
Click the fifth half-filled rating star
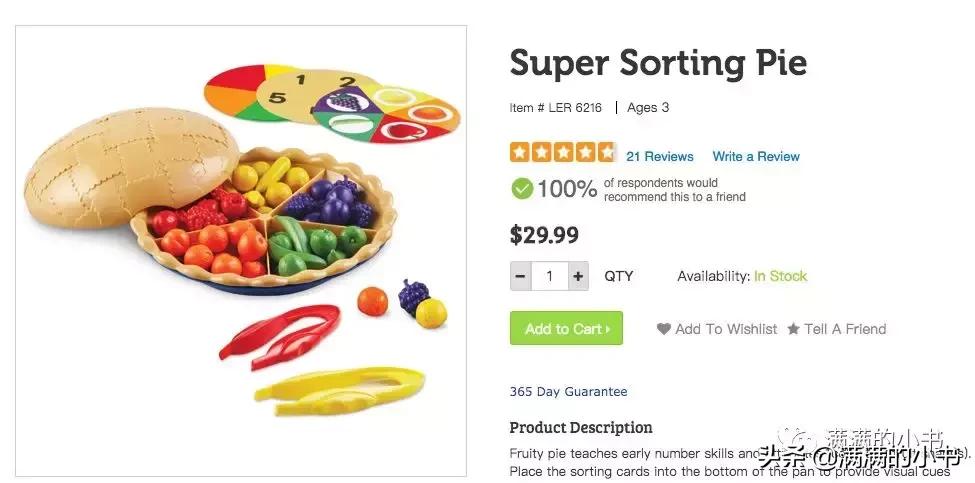tap(606, 153)
